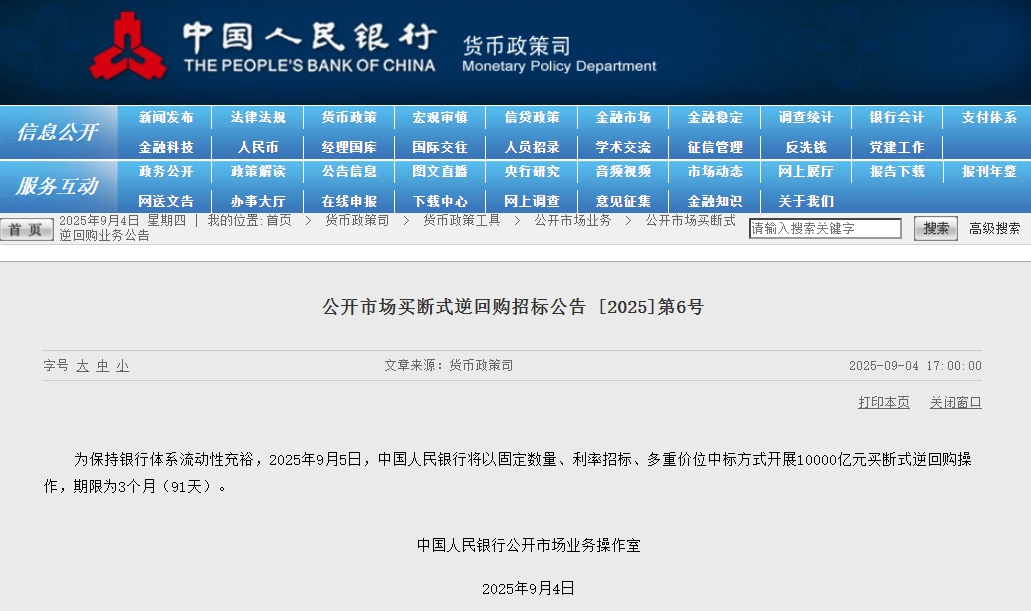The image size is (1031, 611).
Task: Click the 货币政策司 Monetary Policy Department header text
Action: (559, 55)
